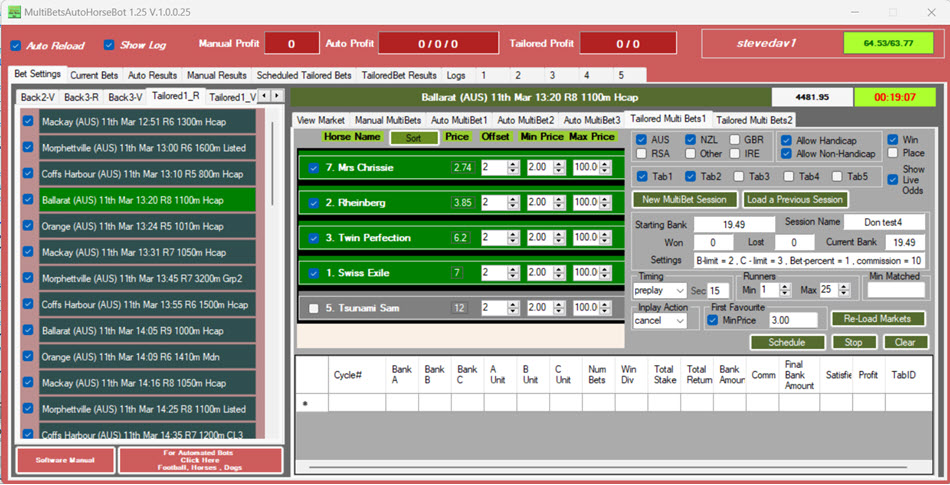Enable the GBR country checkbox
Image resolution: width=950 pixels, height=485 pixels.
[734, 140]
